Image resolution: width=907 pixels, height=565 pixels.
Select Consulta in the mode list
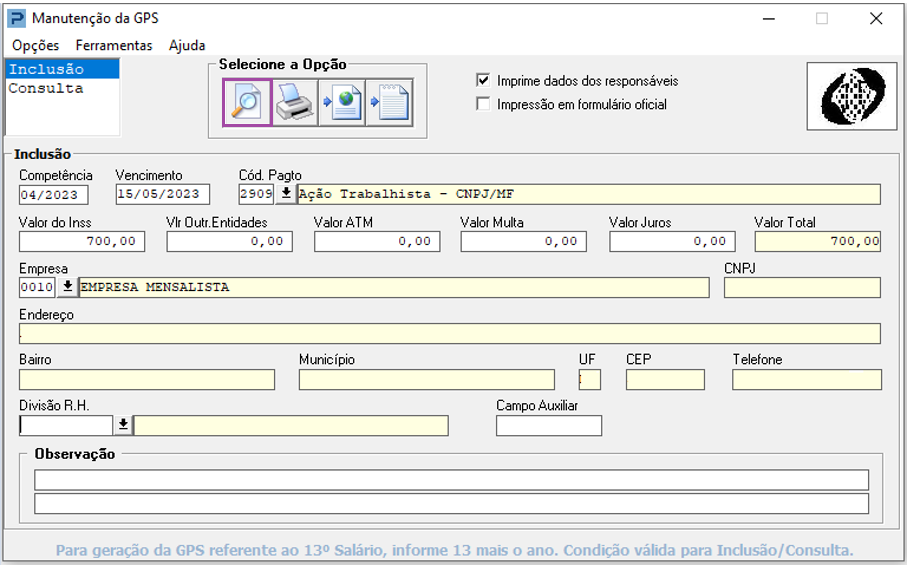(x=62, y=88)
